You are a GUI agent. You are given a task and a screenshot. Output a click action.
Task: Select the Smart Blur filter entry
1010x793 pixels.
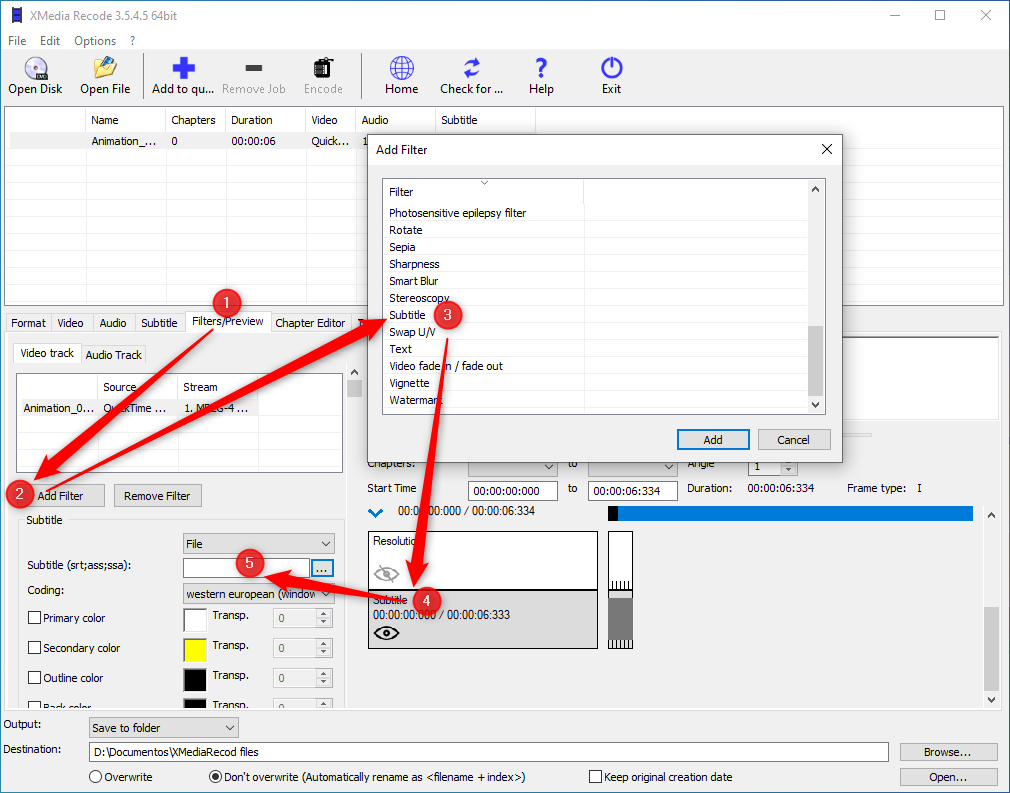(414, 281)
